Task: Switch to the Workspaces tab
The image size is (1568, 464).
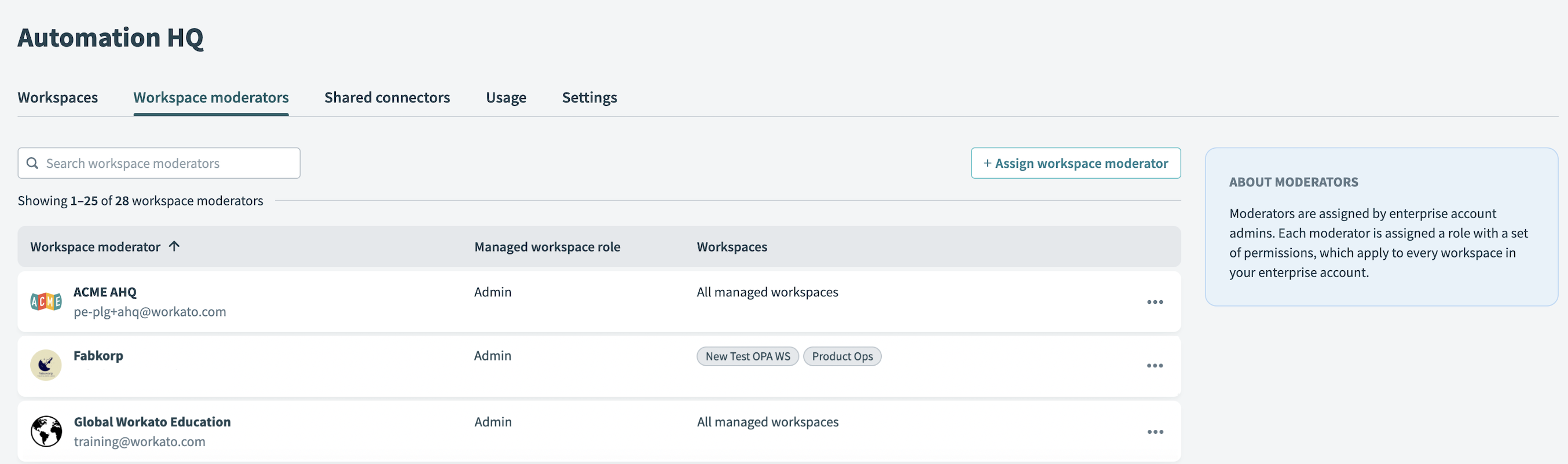Action: tap(58, 97)
